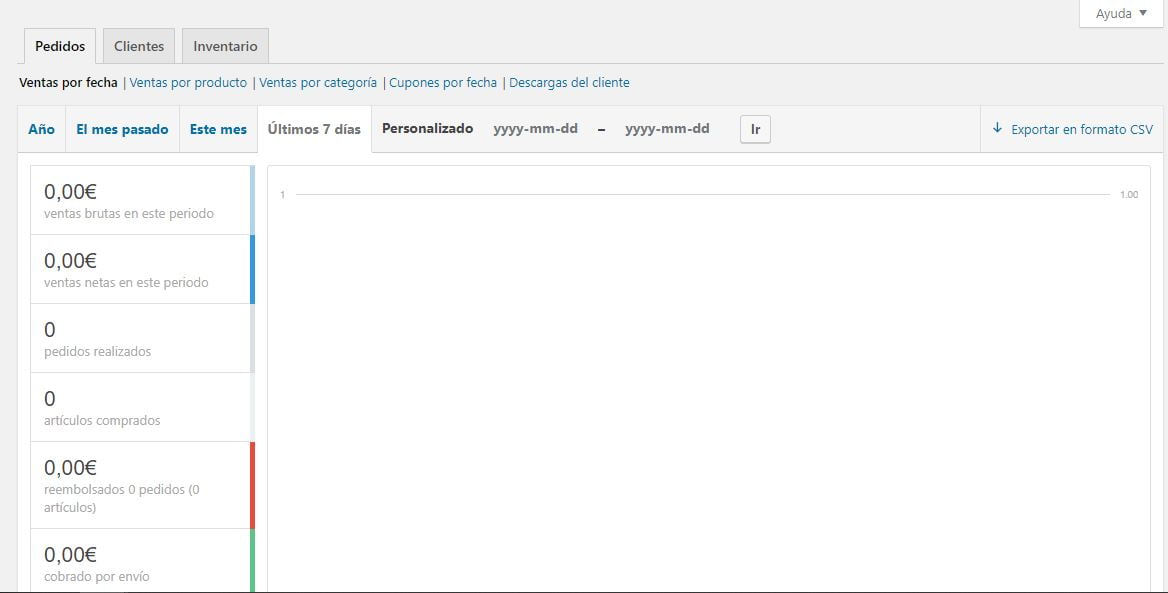Click the blue highlight bar next to ventas netas

click(x=252, y=268)
